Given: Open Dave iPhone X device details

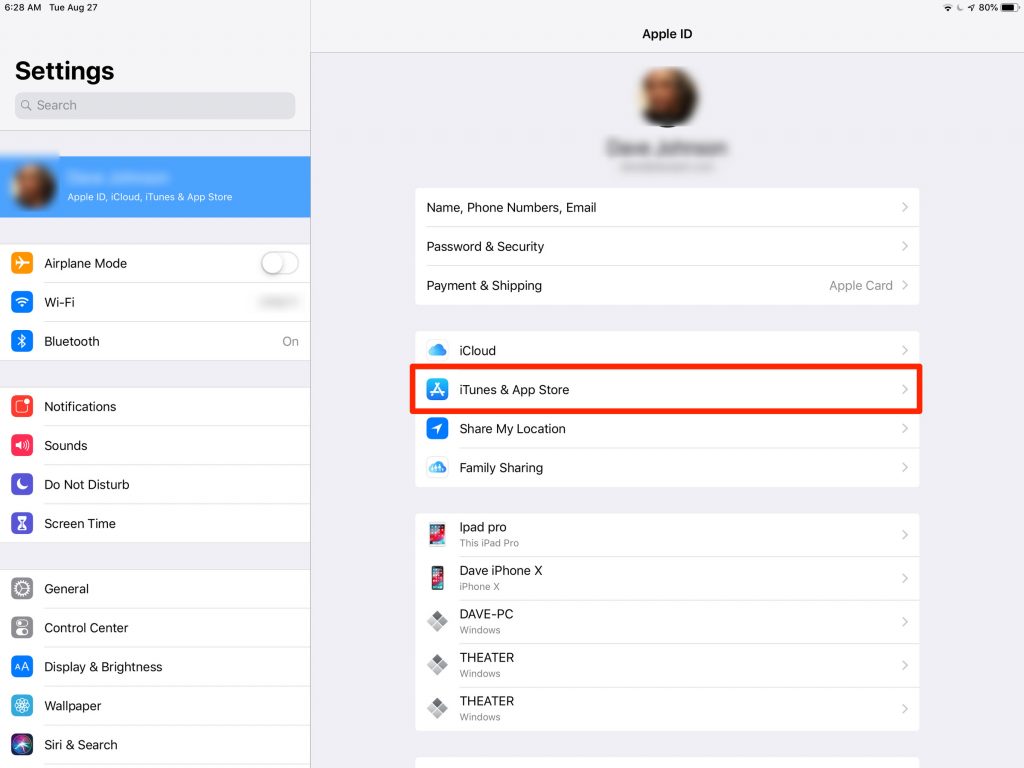Looking at the screenshot, I should tap(667, 578).
